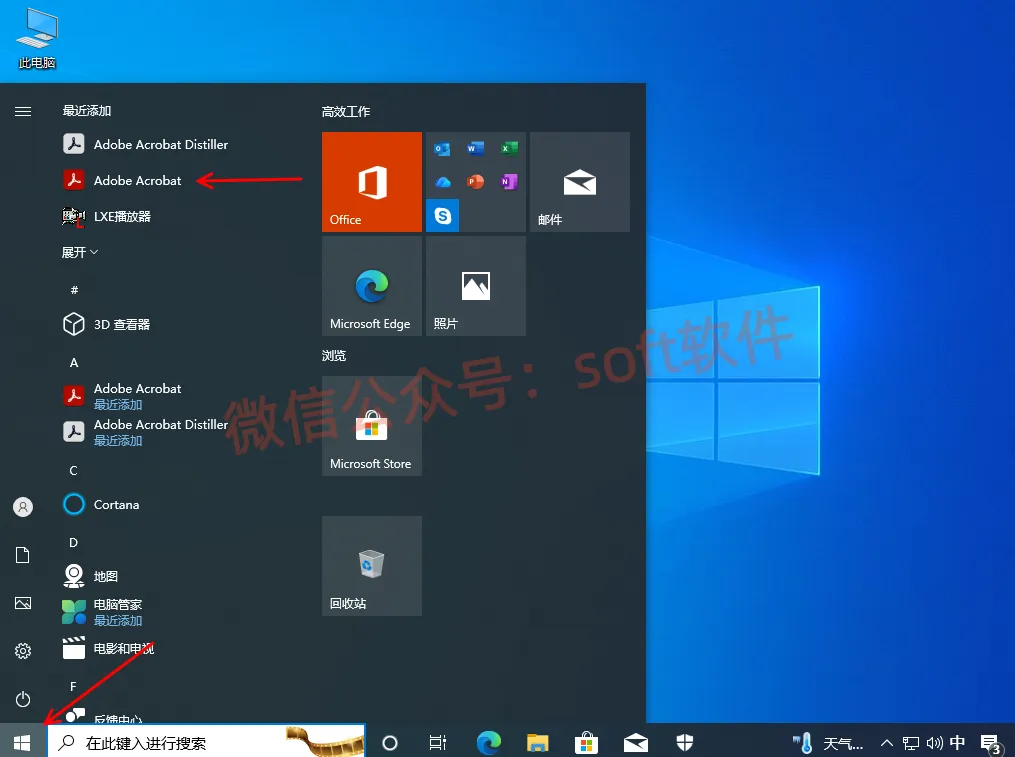
Task: Open LXE播放器 app
Action: click(x=107, y=216)
